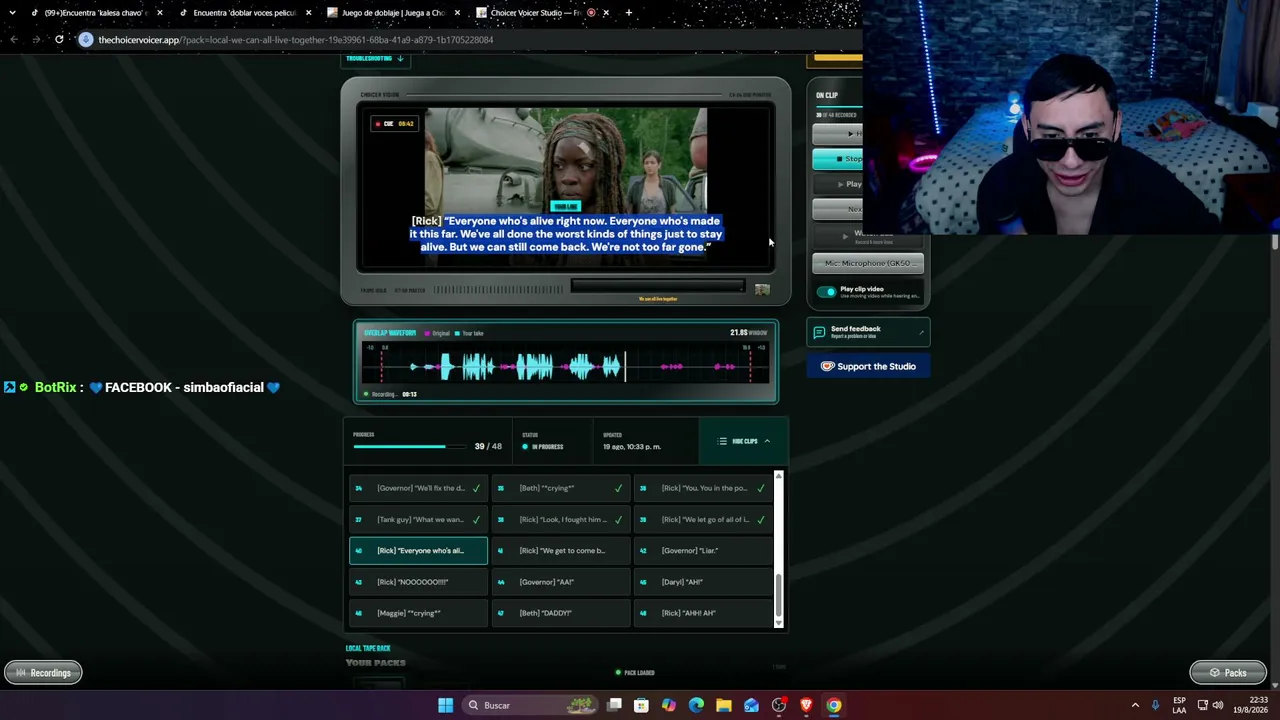Select clip 44 Governor "AA!"
This screenshot has width=1280, height=720.
point(560,582)
